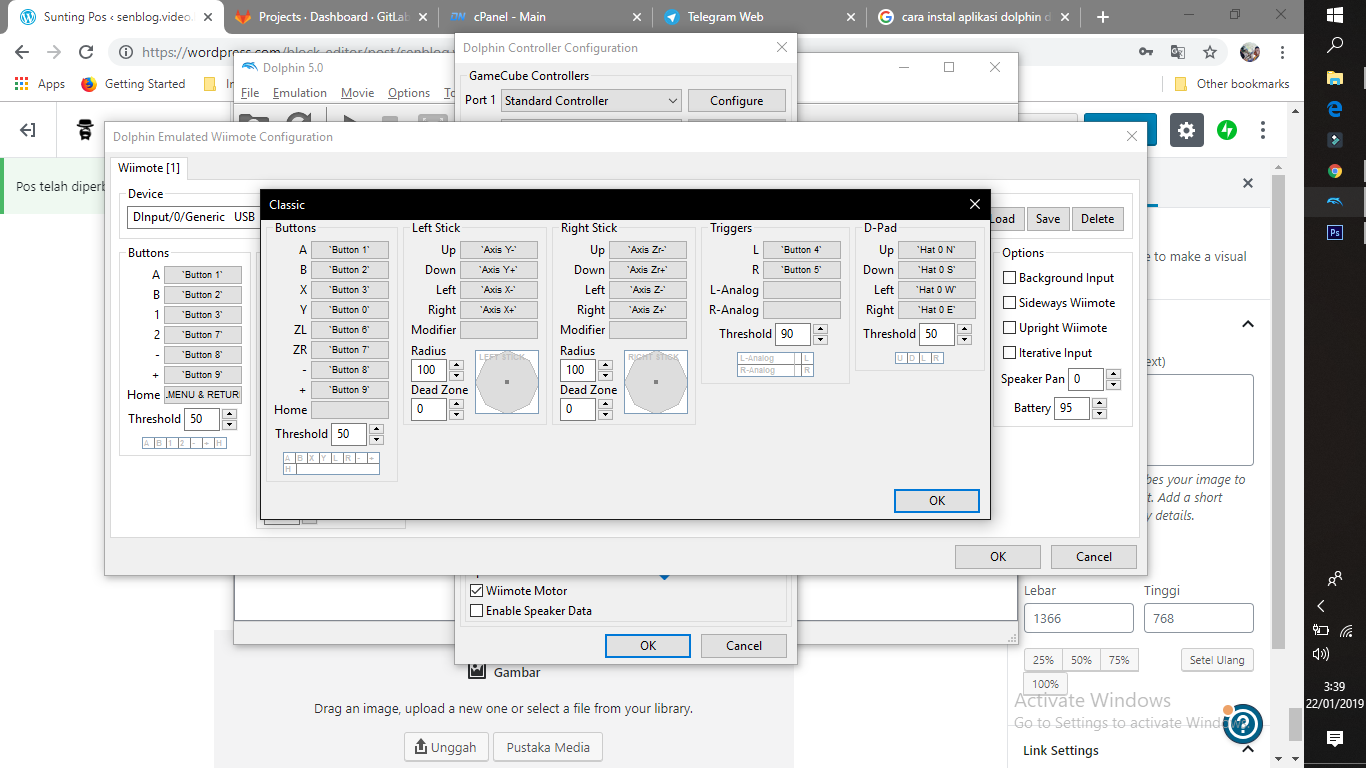Click the green Jetpack icon
Image resolution: width=1366 pixels, height=768 pixels.
[1226, 130]
